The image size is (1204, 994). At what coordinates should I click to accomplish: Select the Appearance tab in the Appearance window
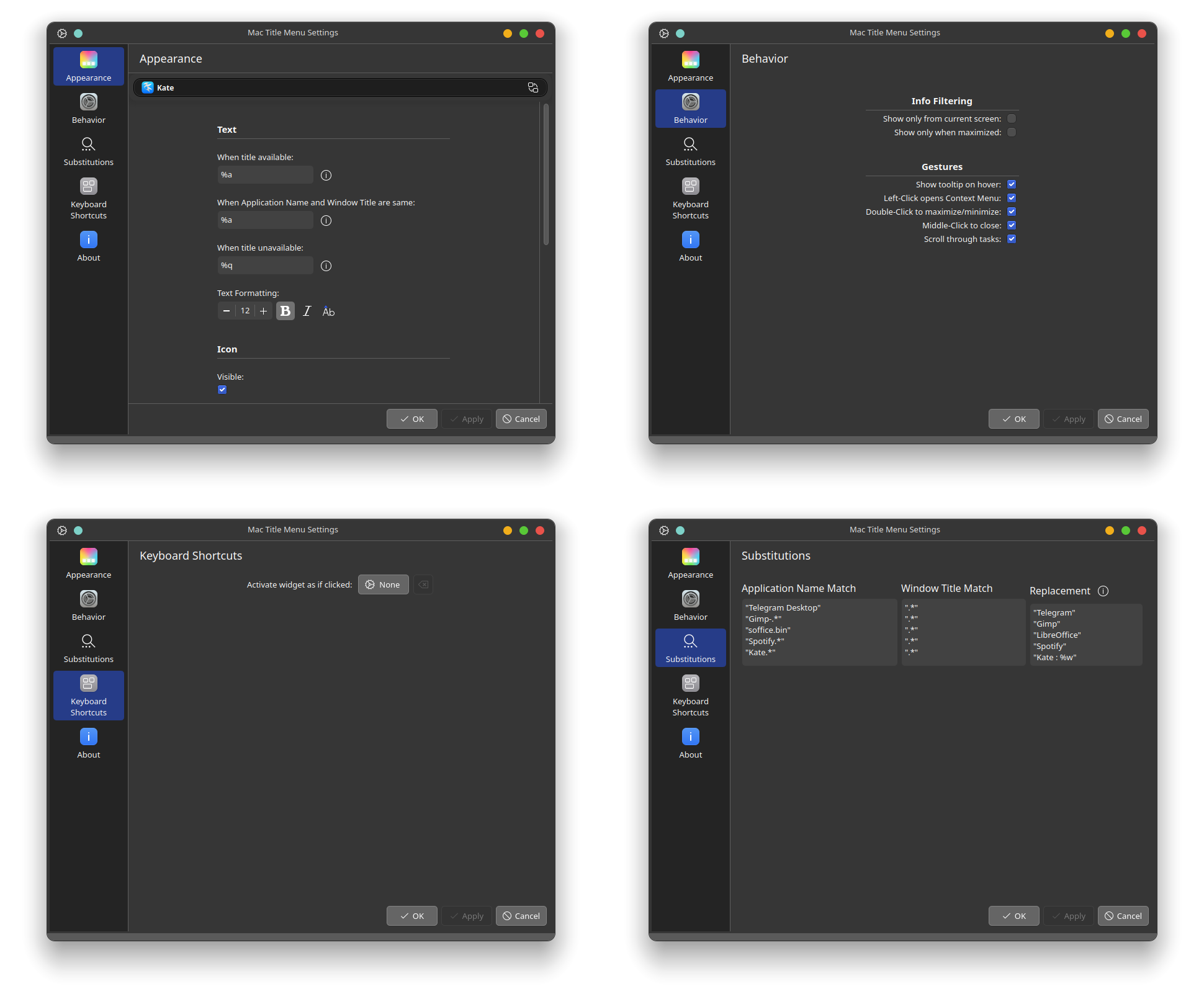89,66
